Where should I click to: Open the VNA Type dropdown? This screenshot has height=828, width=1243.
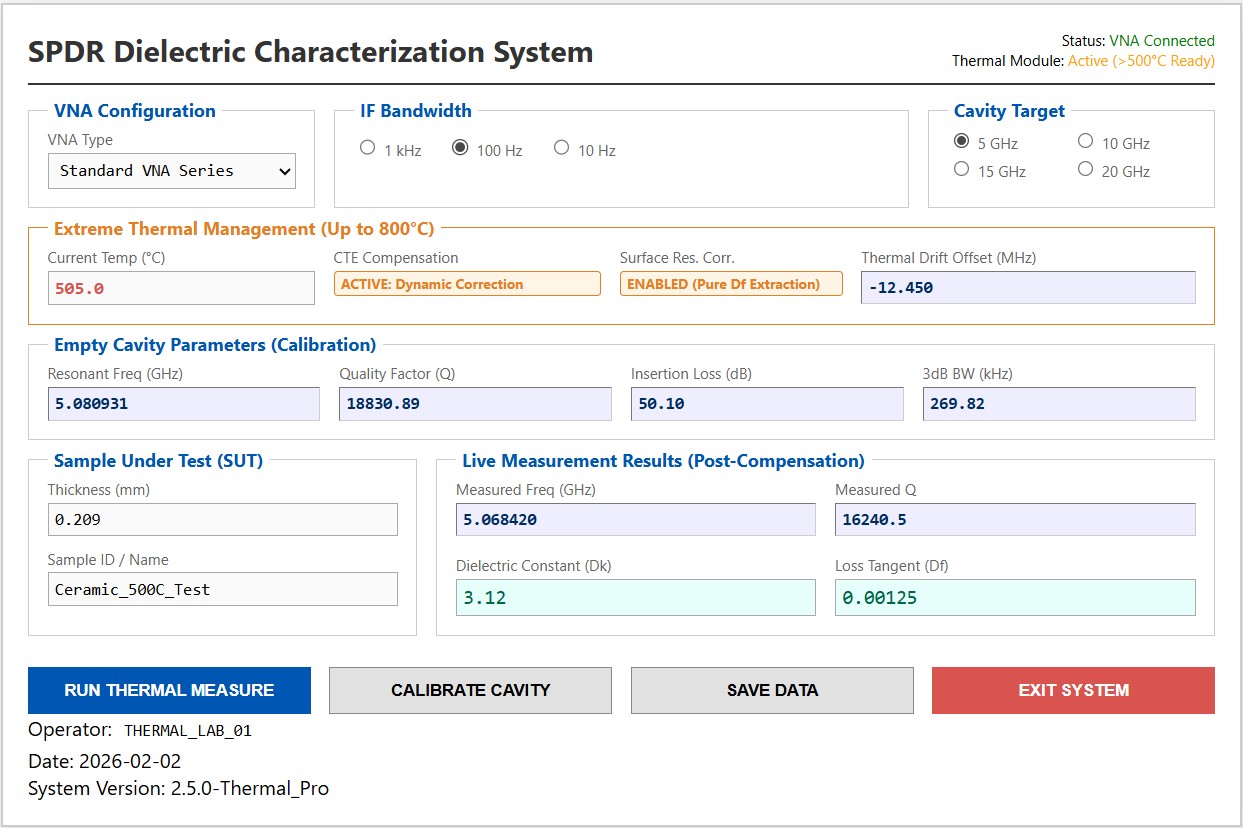coord(172,171)
